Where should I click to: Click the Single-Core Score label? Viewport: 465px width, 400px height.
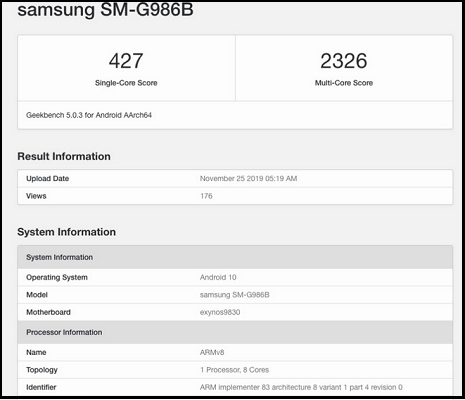pos(126,83)
